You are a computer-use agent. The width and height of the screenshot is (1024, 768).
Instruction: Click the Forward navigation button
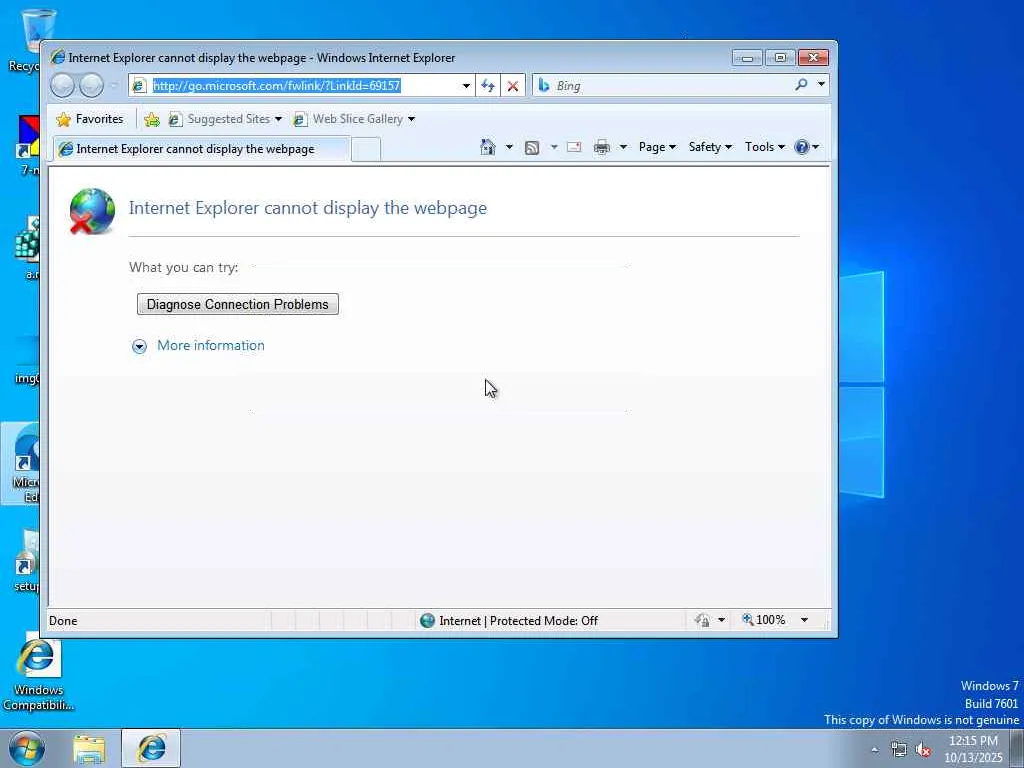(91, 86)
